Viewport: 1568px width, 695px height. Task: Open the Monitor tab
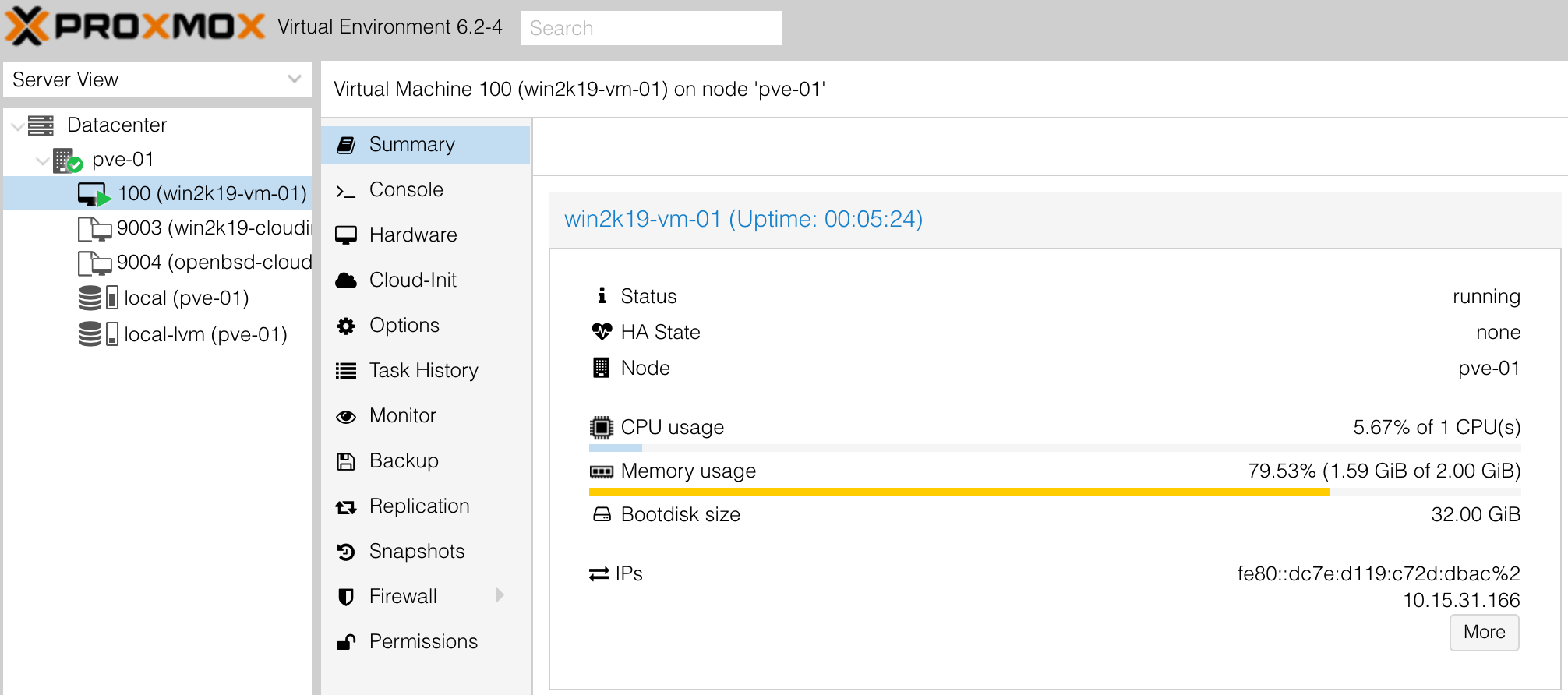426,416
